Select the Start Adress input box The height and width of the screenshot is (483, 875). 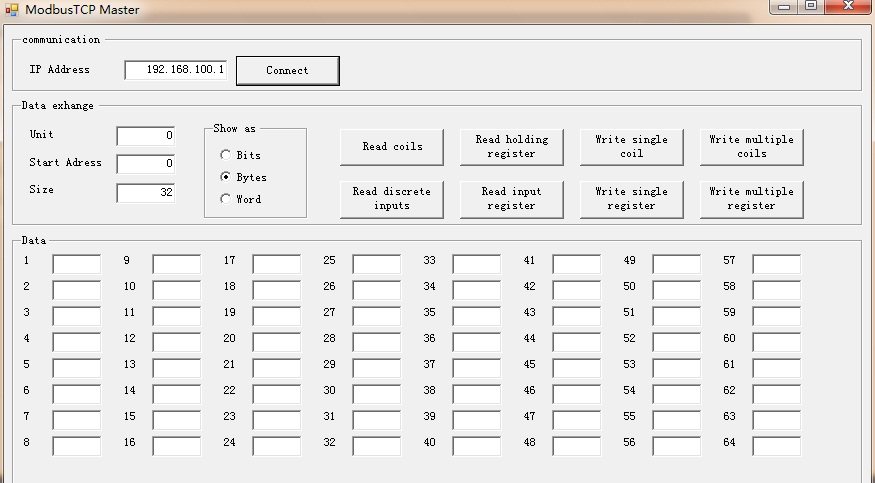146,163
